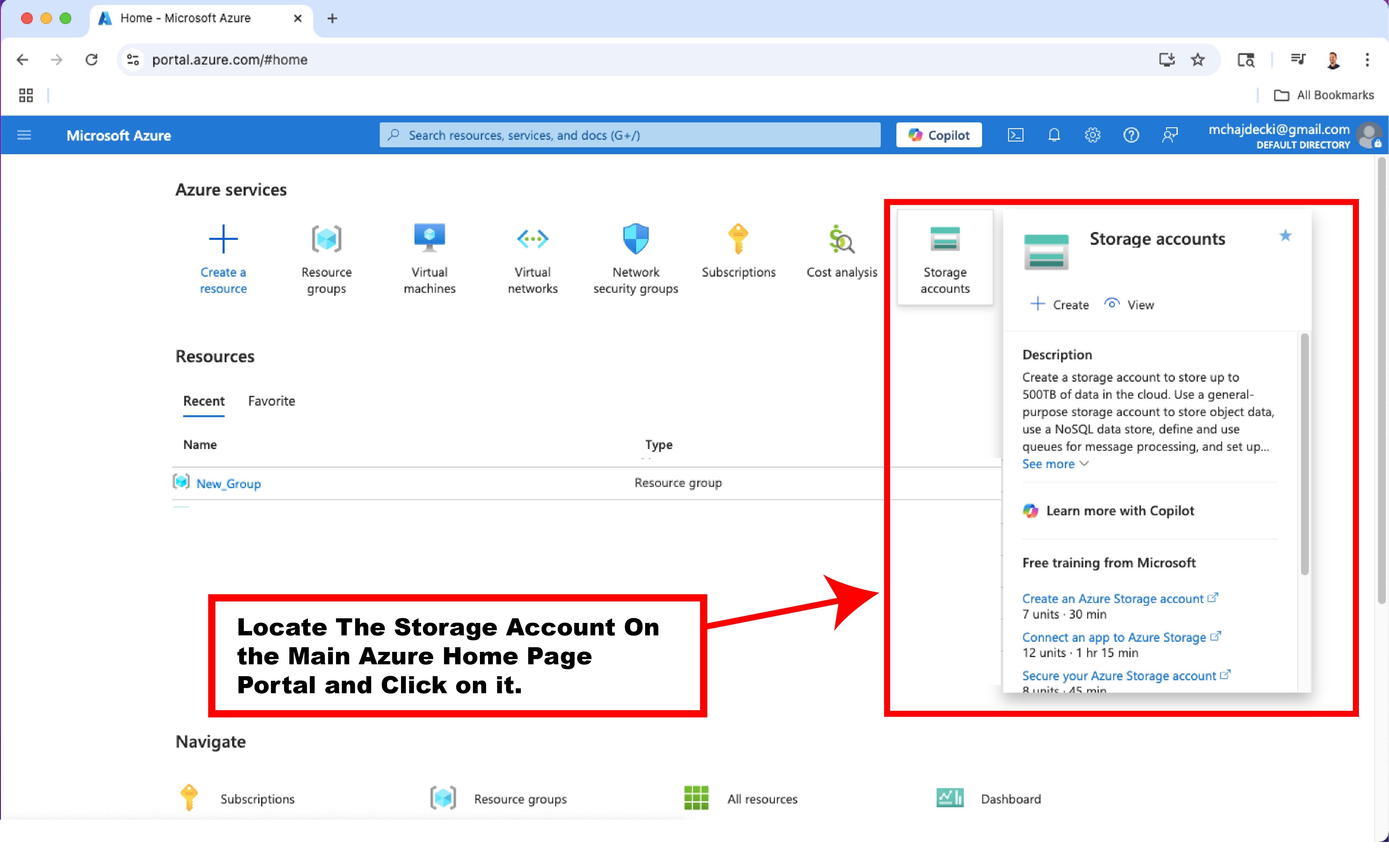
Task: Close the Home - Microsoft Azure tab
Action: click(x=298, y=18)
